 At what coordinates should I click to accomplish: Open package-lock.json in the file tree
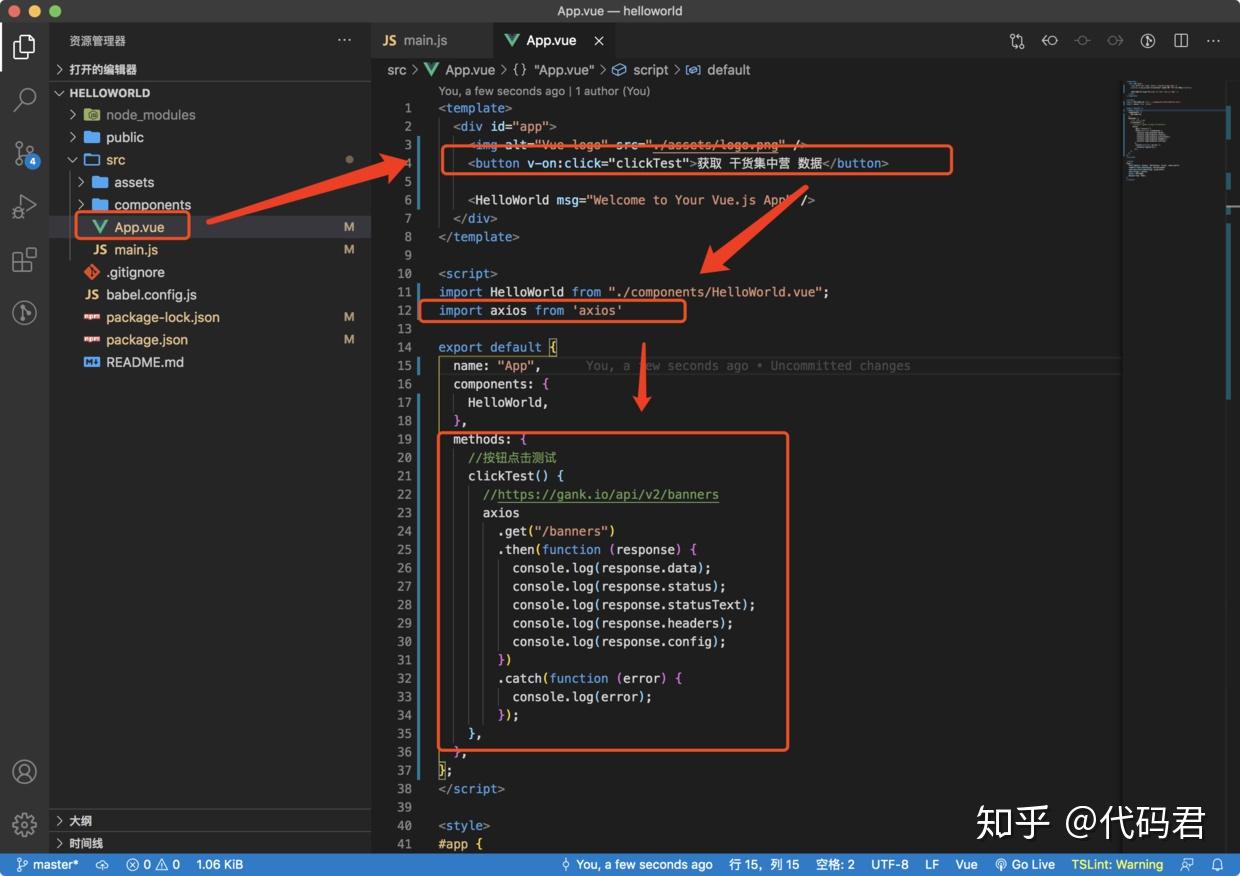point(210,317)
